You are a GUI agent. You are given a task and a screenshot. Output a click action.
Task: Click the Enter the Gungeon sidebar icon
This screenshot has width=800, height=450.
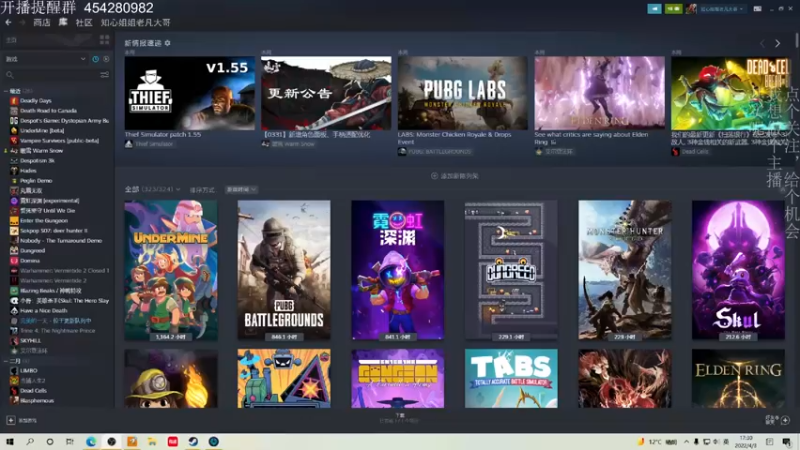tap(14, 221)
